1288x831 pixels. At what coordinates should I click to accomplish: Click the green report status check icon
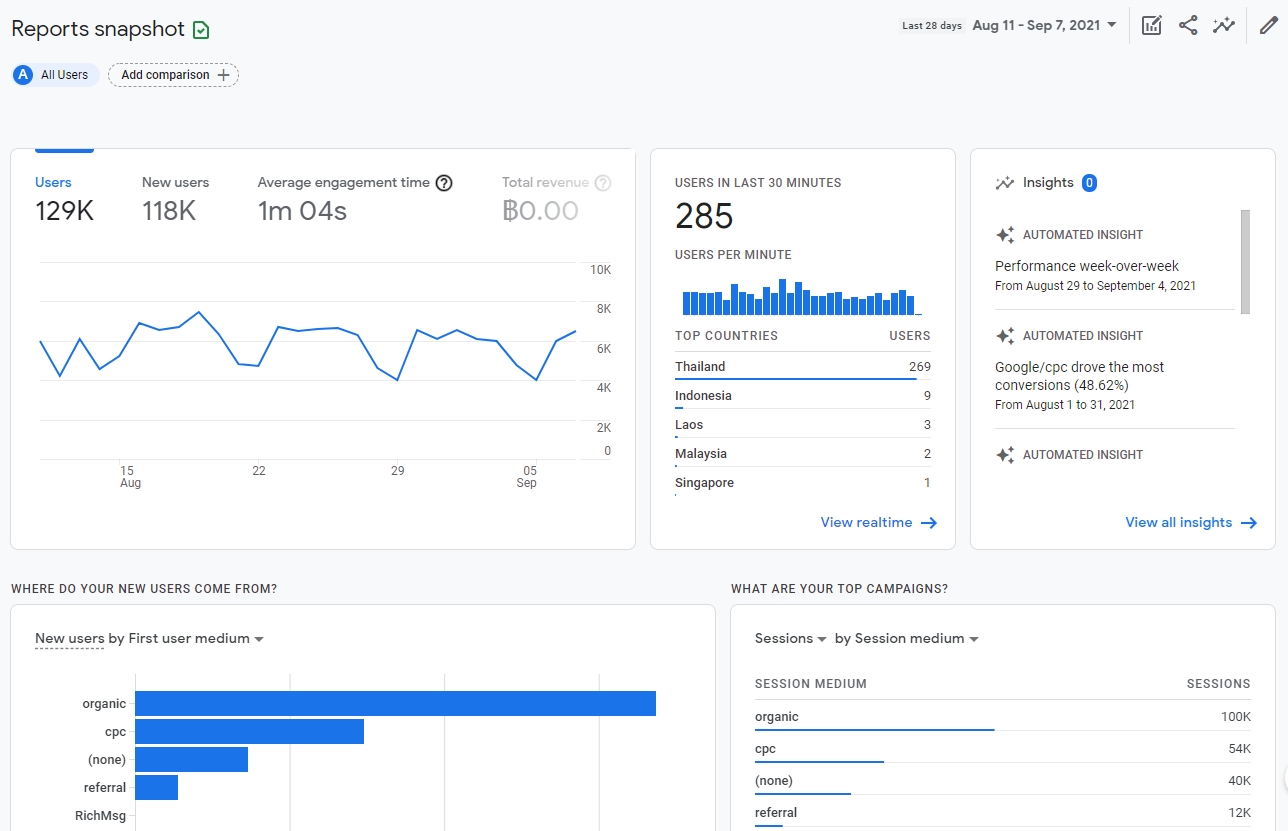coord(201,30)
